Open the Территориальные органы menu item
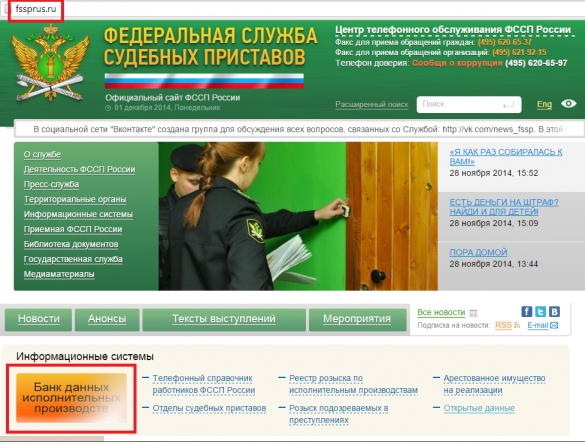Screen dimensions: 585x442 (x=75, y=200)
